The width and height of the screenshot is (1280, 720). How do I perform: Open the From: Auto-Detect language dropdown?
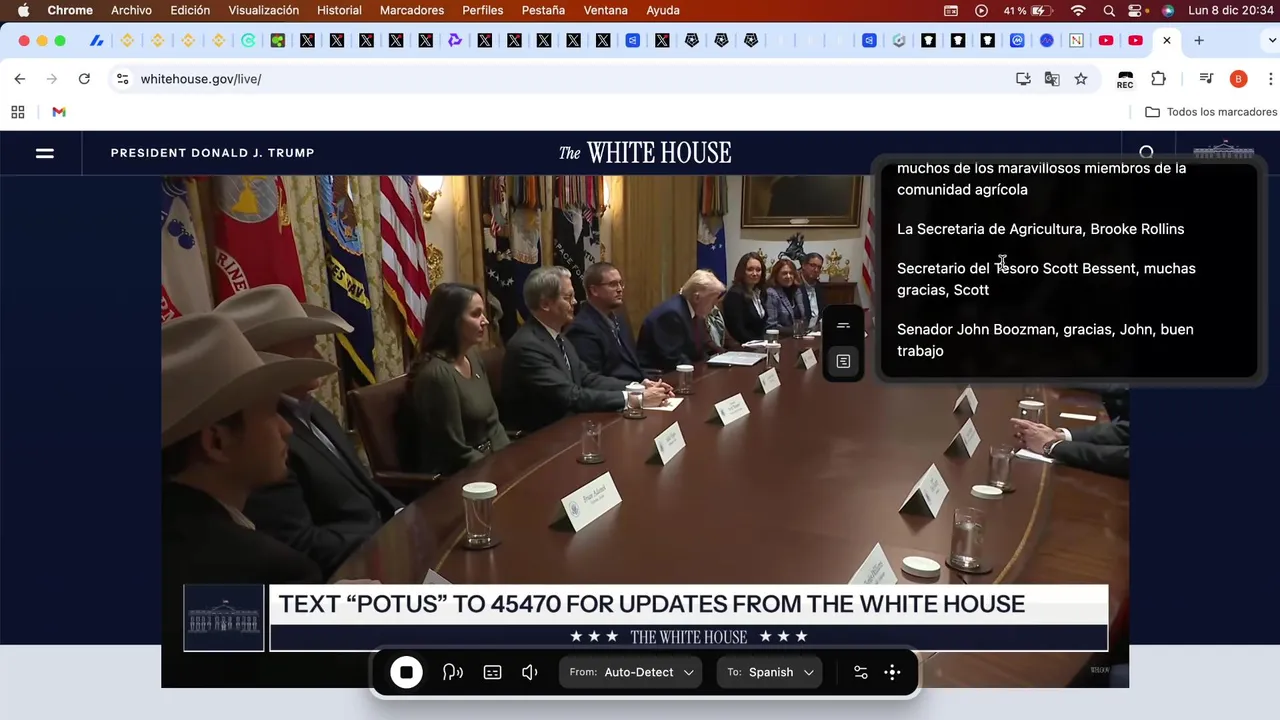click(x=631, y=672)
